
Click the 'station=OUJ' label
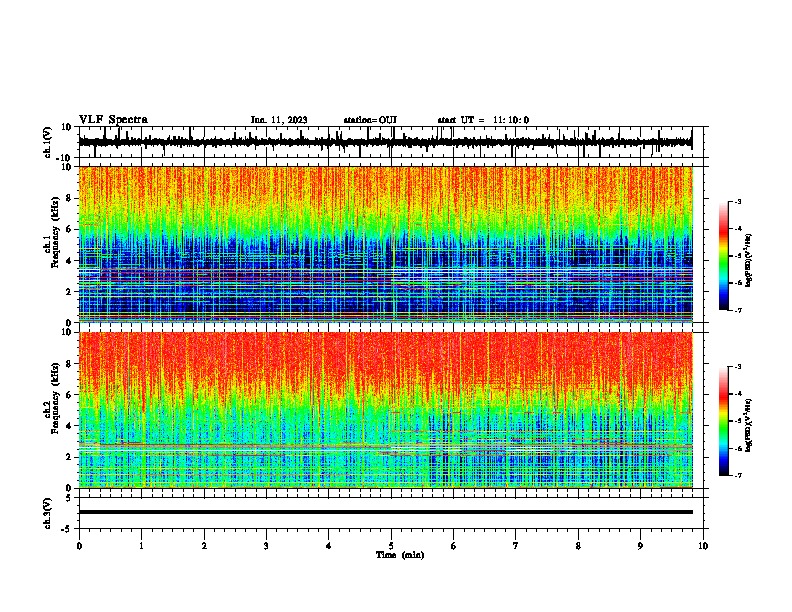click(370, 120)
